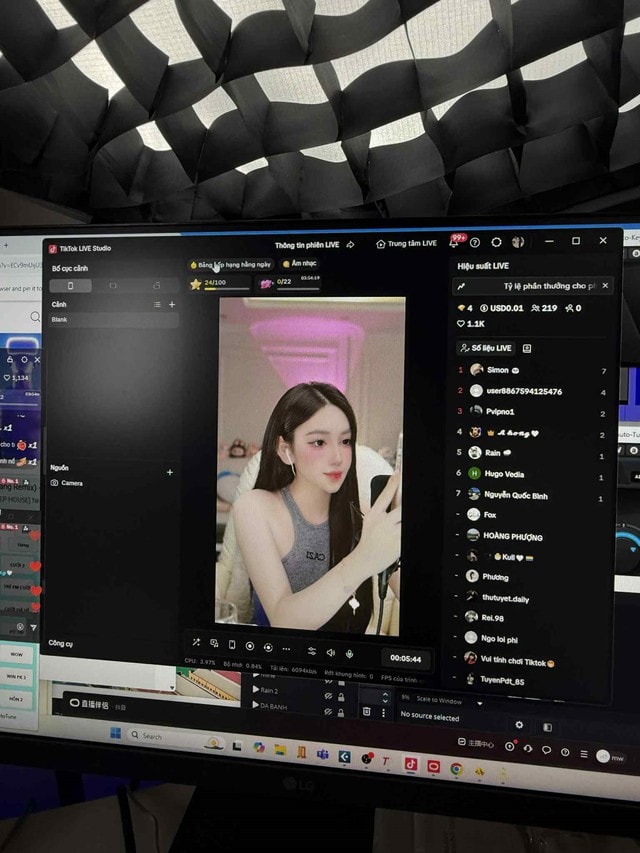Open Số liệu LIVE data tab
This screenshot has width=640, height=853.
pyautogui.click(x=485, y=348)
